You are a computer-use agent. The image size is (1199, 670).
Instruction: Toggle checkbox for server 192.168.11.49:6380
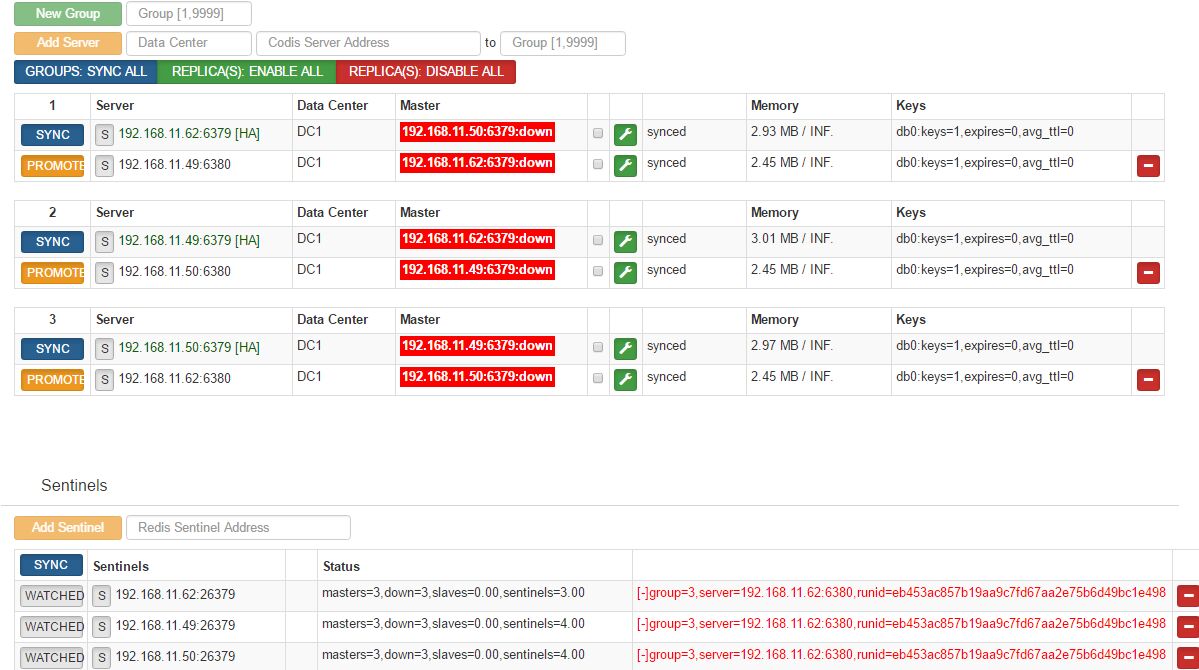598,164
